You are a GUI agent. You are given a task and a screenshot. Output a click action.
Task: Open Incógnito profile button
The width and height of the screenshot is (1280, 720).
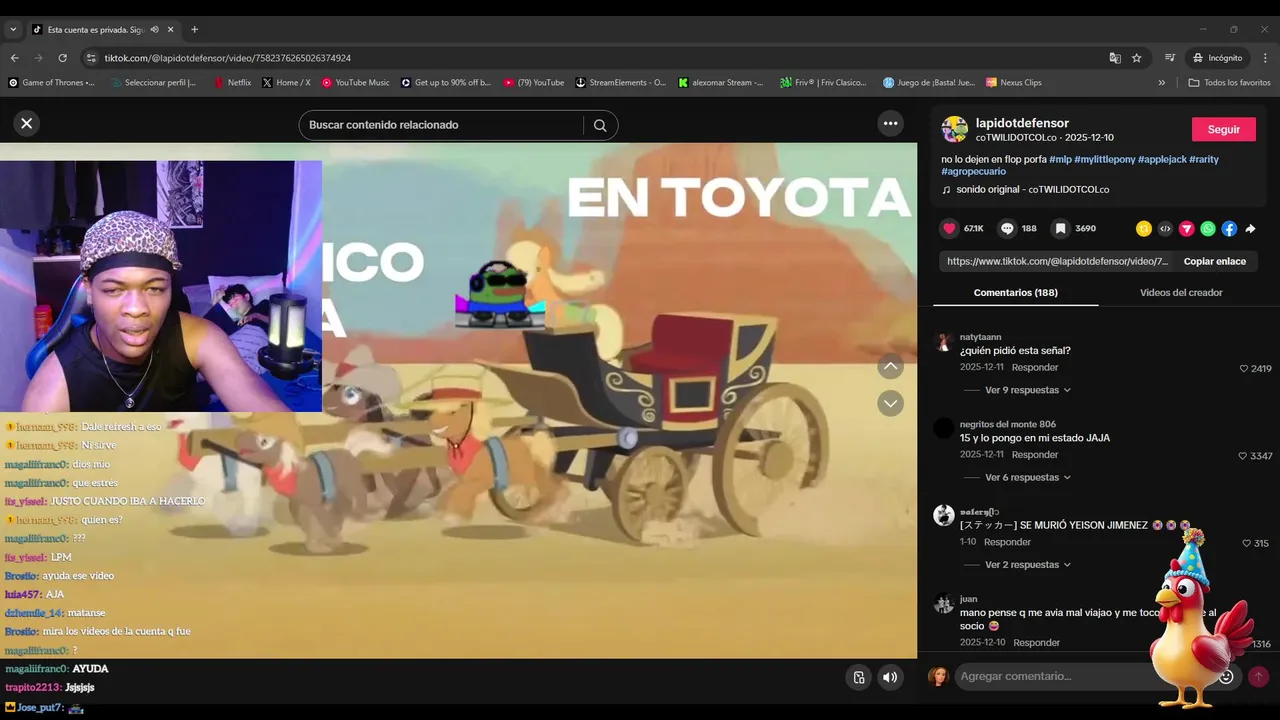(1217, 58)
